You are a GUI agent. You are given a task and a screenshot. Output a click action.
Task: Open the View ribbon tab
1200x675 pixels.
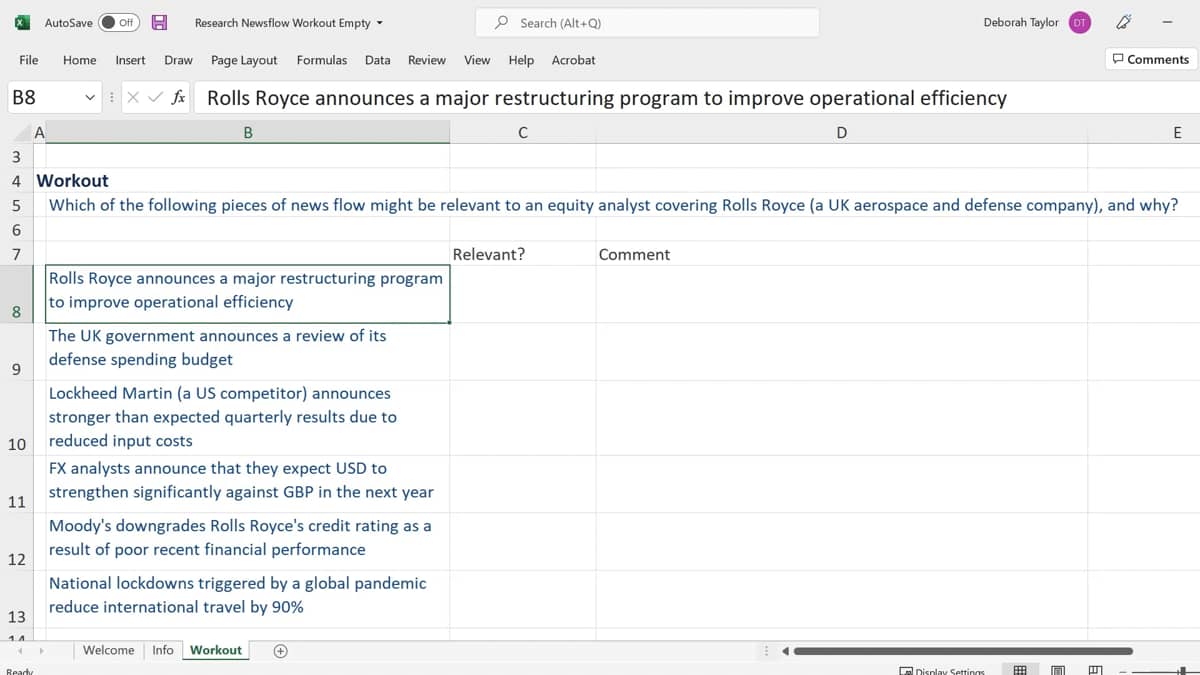(x=477, y=60)
